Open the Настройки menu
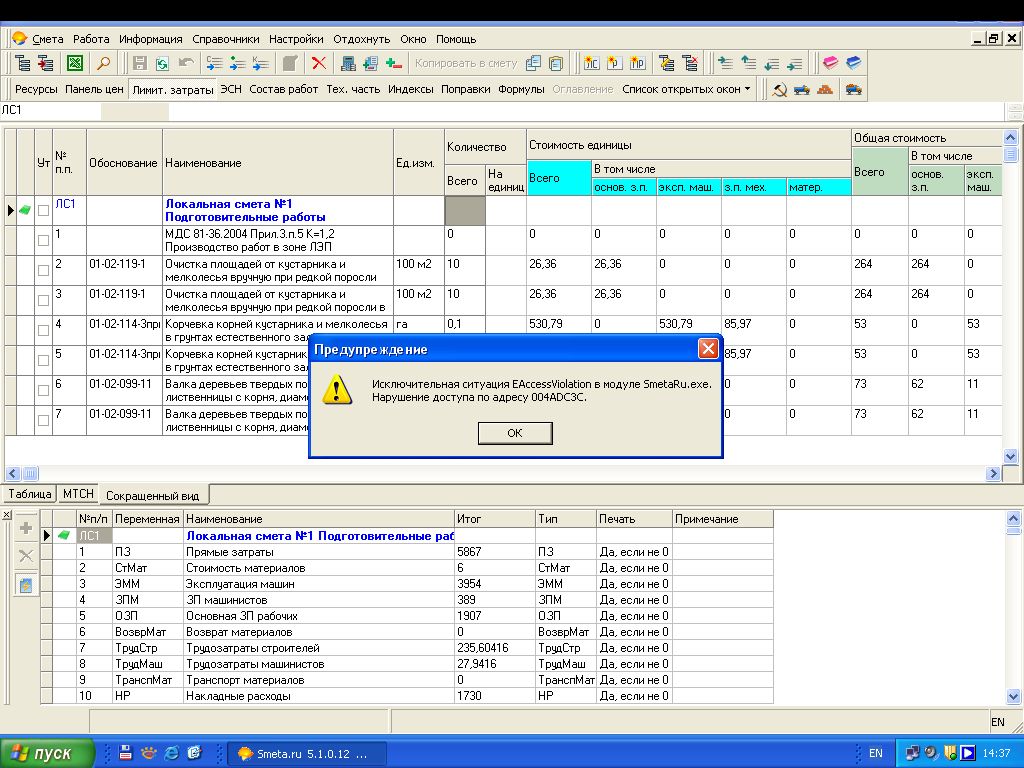This screenshot has width=1024, height=768. coord(296,39)
